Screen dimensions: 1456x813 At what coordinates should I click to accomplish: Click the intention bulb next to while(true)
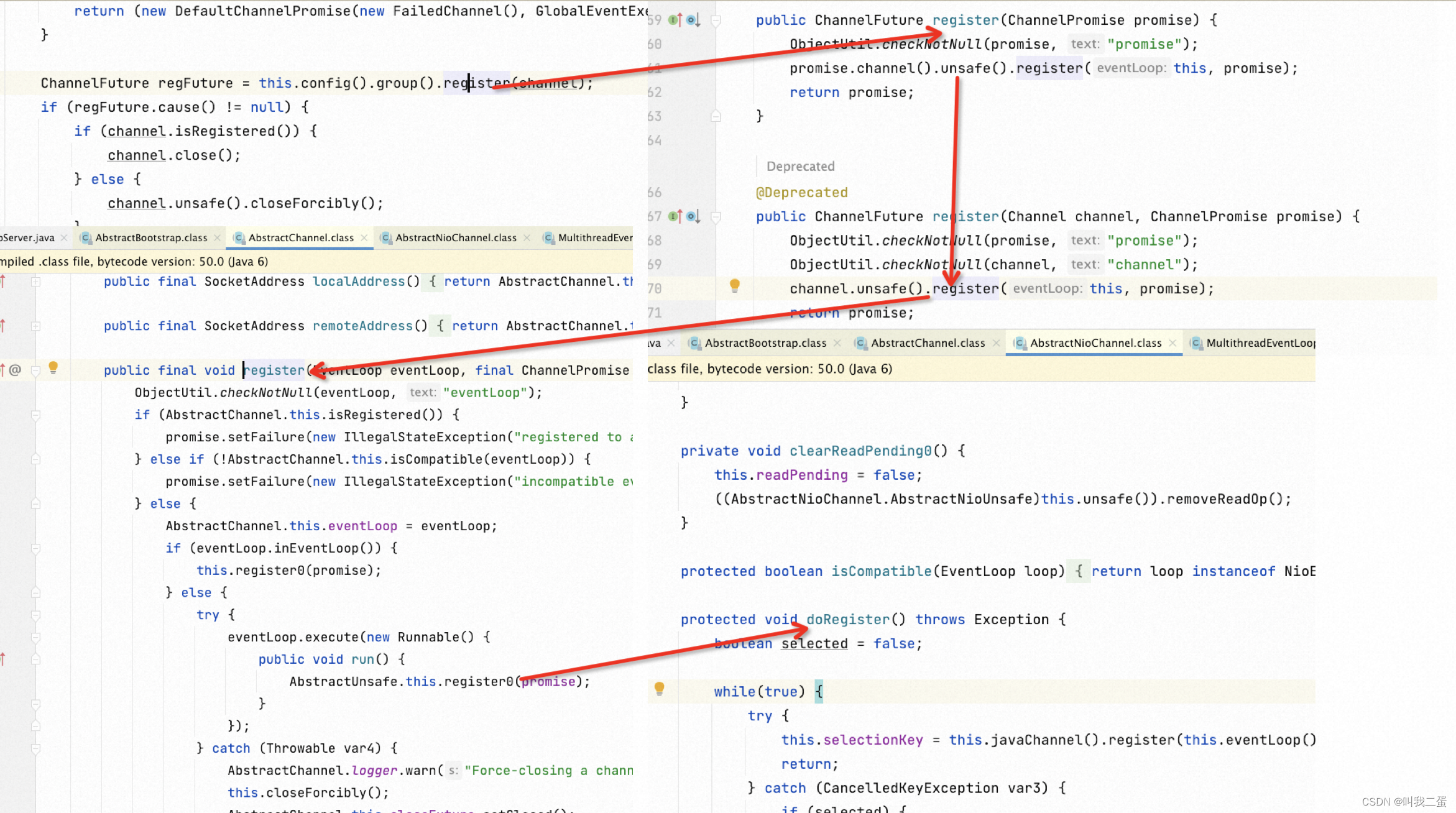(660, 689)
